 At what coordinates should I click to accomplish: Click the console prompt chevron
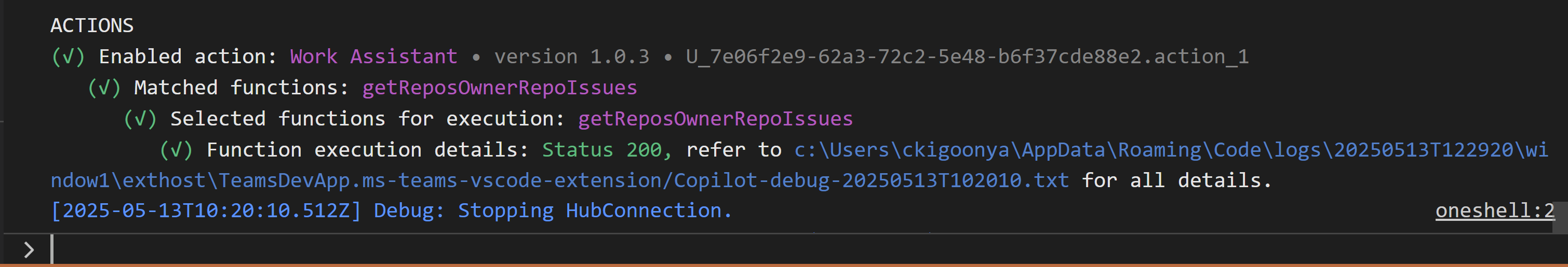click(x=29, y=249)
